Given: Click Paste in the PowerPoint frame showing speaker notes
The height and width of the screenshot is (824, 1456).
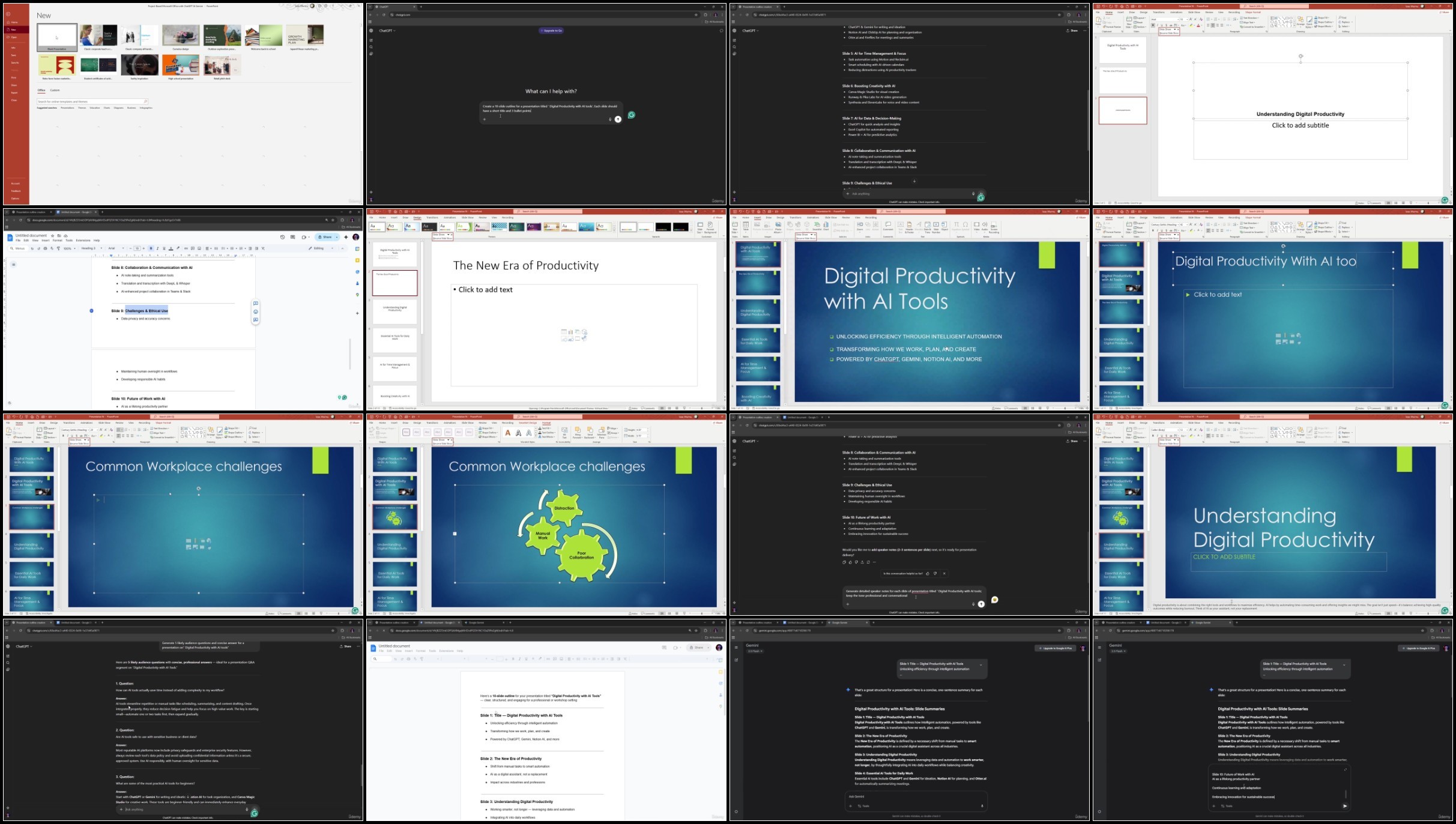Looking at the screenshot, I should point(1098,431).
